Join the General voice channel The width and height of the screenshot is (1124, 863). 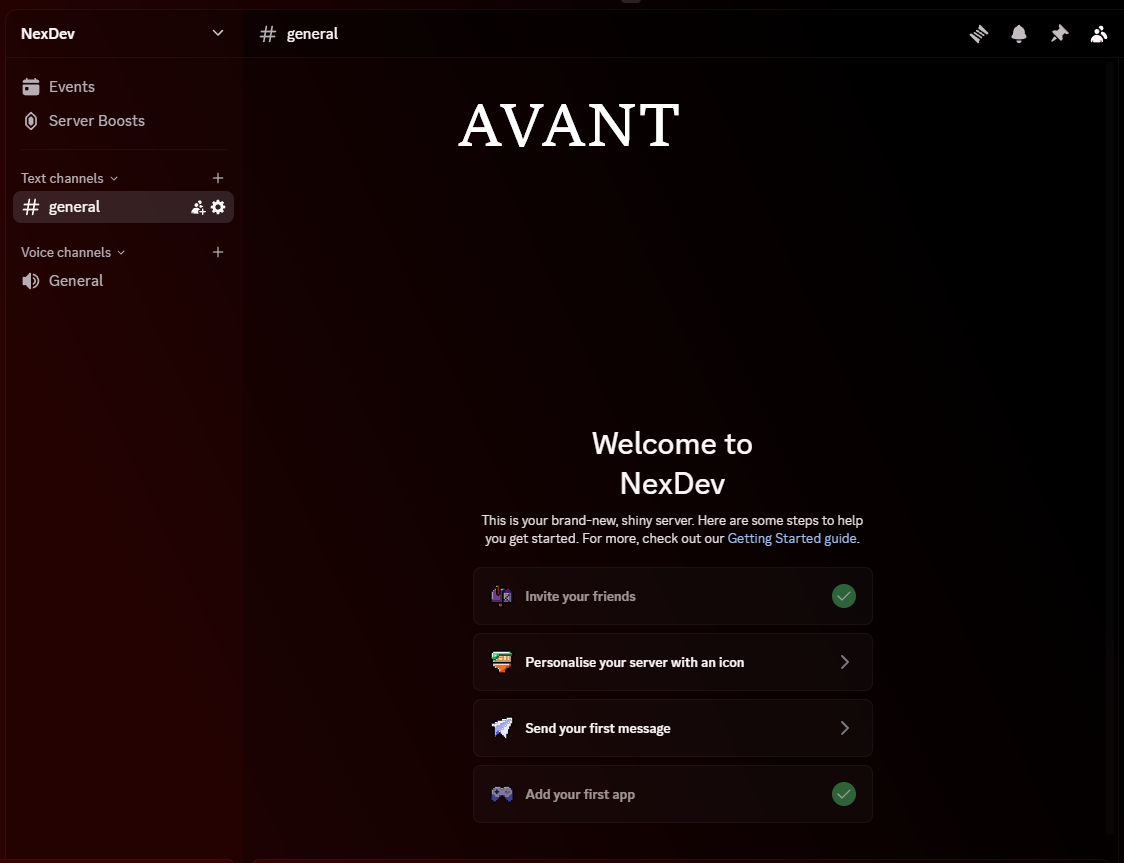click(x=123, y=281)
